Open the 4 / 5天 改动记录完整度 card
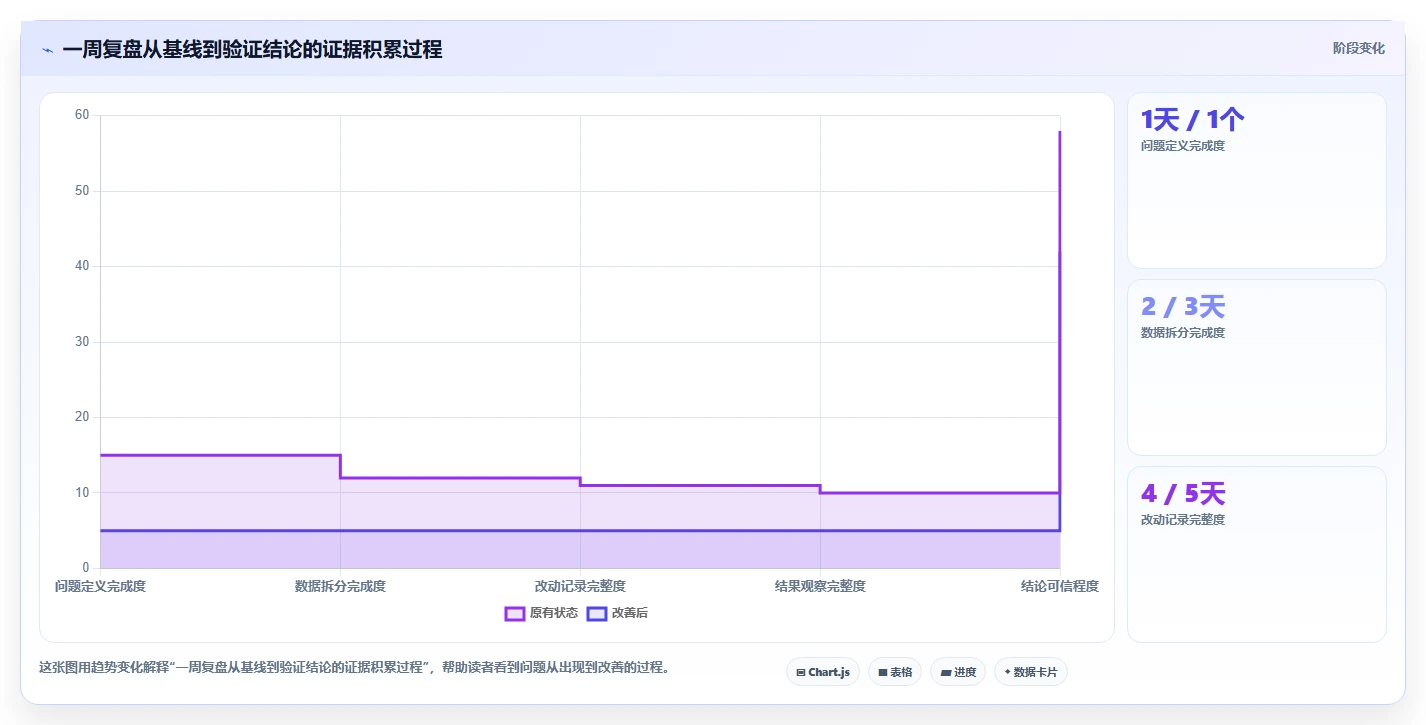This screenshot has width=1426, height=725. point(1257,554)
